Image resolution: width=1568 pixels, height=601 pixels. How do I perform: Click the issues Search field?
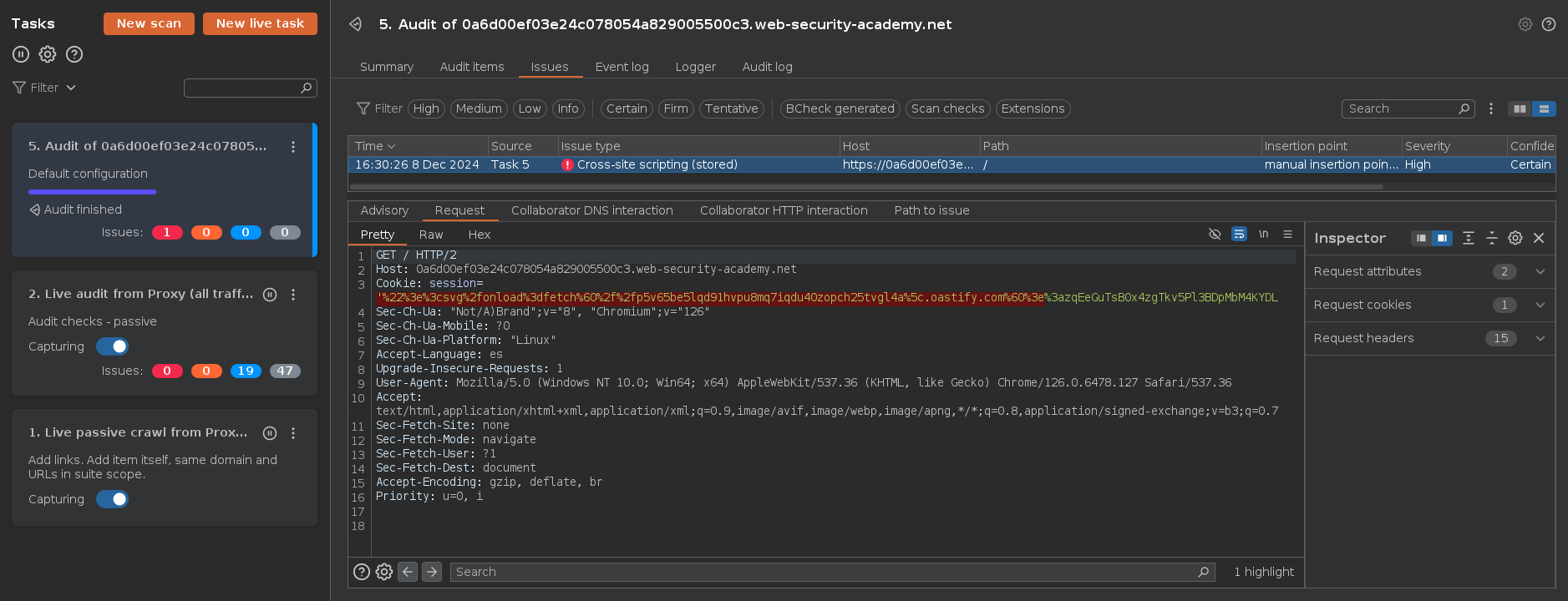click(1407, 109)
